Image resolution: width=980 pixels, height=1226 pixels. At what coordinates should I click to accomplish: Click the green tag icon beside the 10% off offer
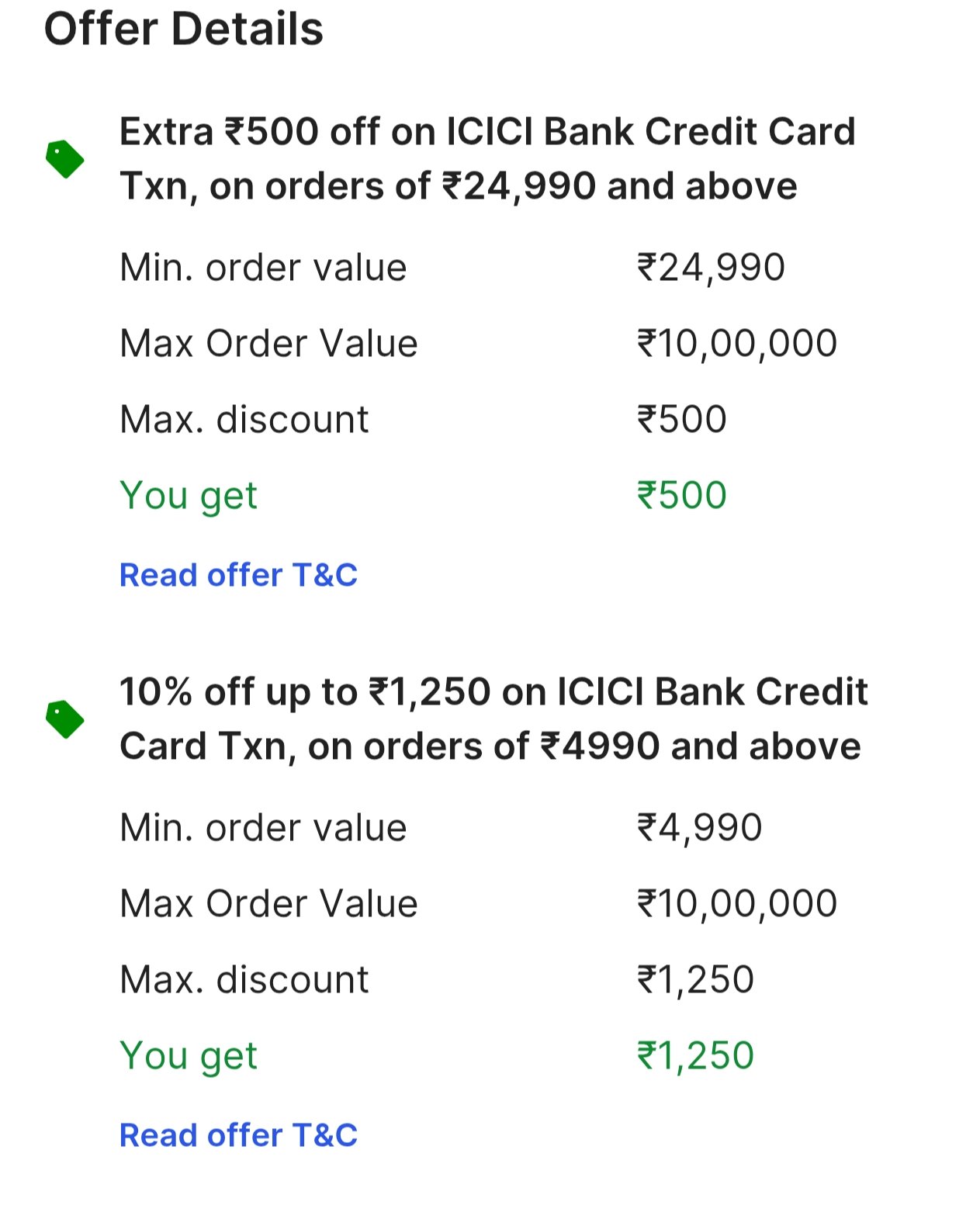65,719
